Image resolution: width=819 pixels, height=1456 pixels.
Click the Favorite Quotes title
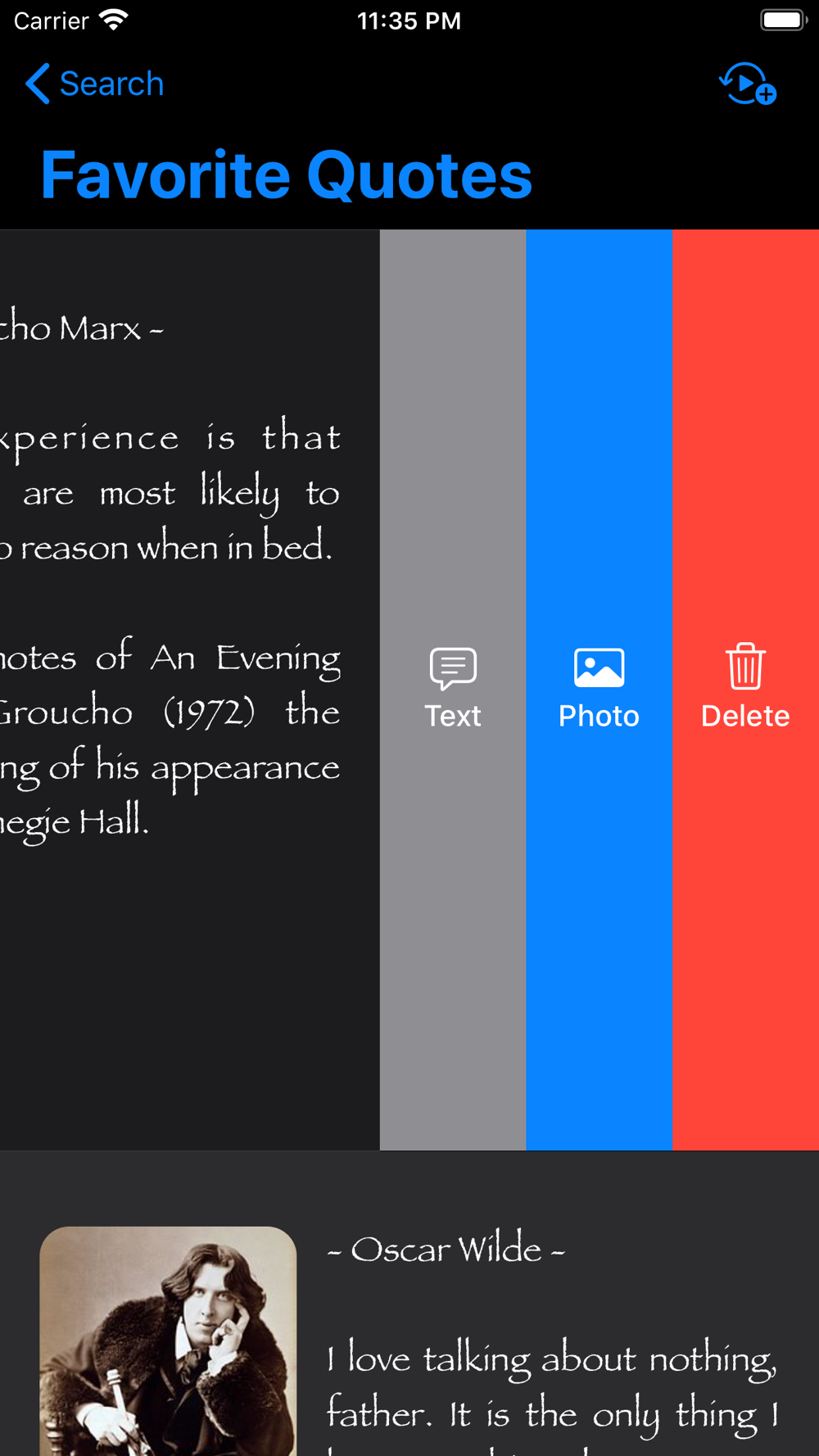[287, 175]
